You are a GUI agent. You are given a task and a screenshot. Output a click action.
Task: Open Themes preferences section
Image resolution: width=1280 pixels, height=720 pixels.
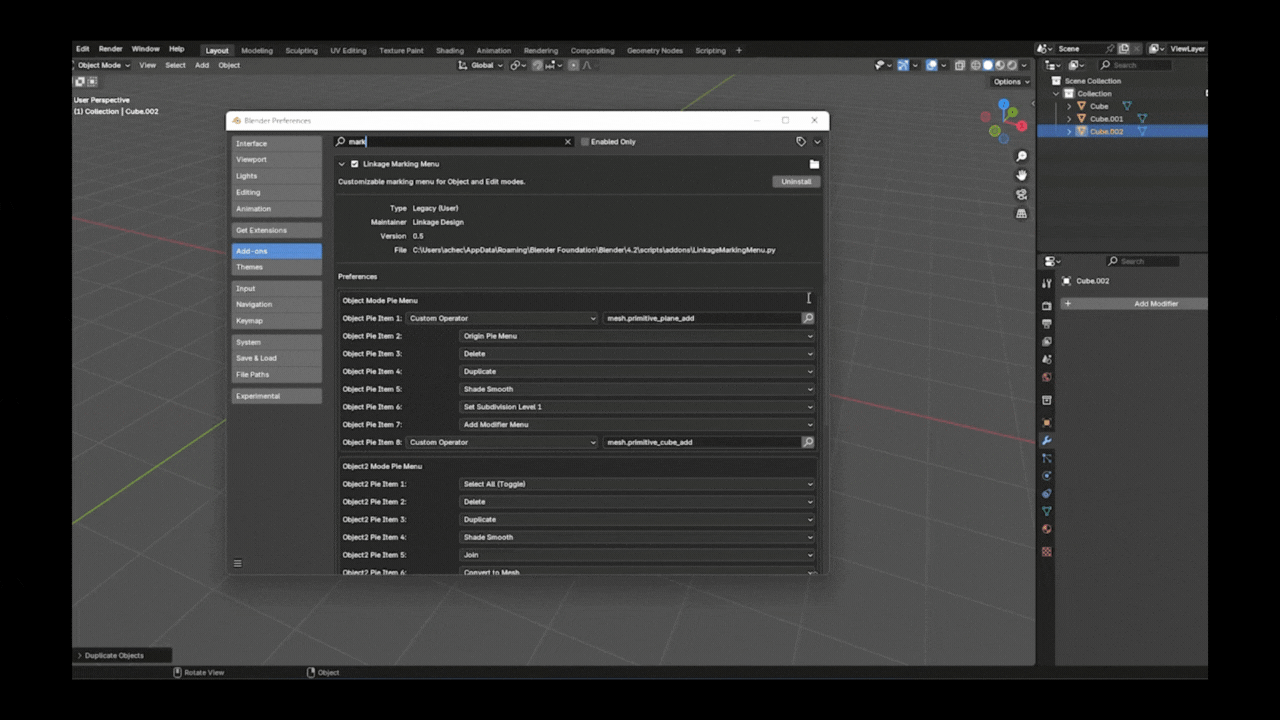pyautogui.click(x=277, y=267)
